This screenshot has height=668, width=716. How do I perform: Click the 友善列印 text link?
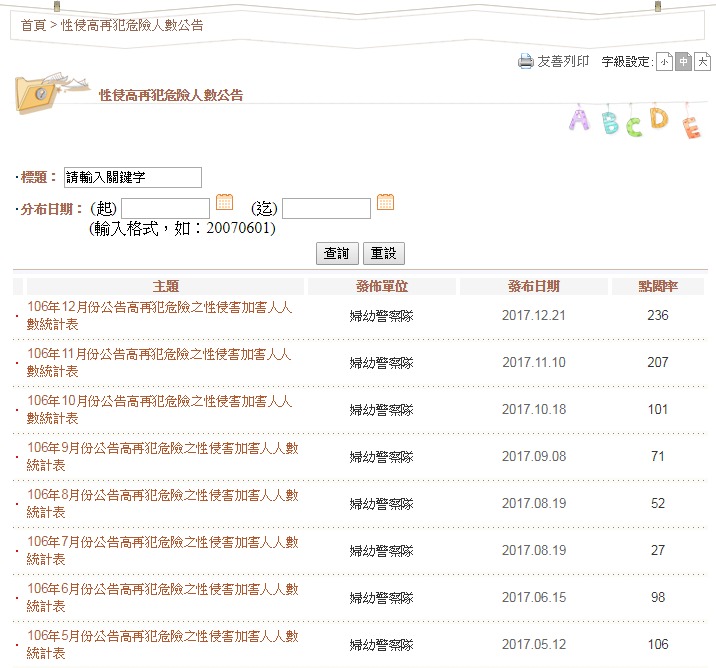[563, 62]
